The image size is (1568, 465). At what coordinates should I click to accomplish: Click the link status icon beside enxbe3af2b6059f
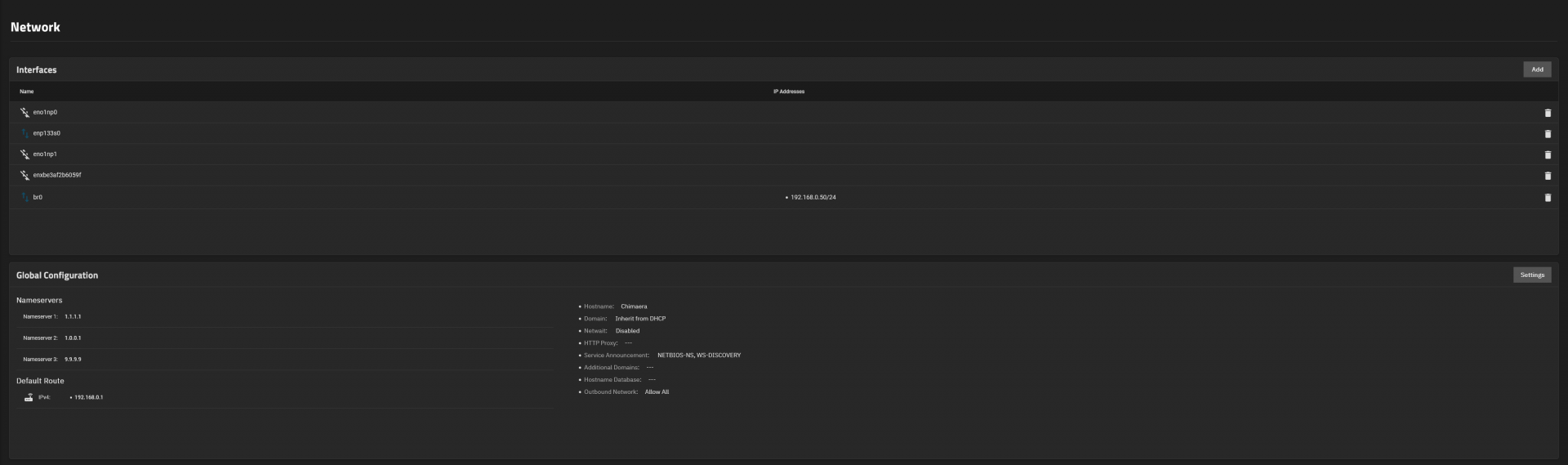coord(24,175)
